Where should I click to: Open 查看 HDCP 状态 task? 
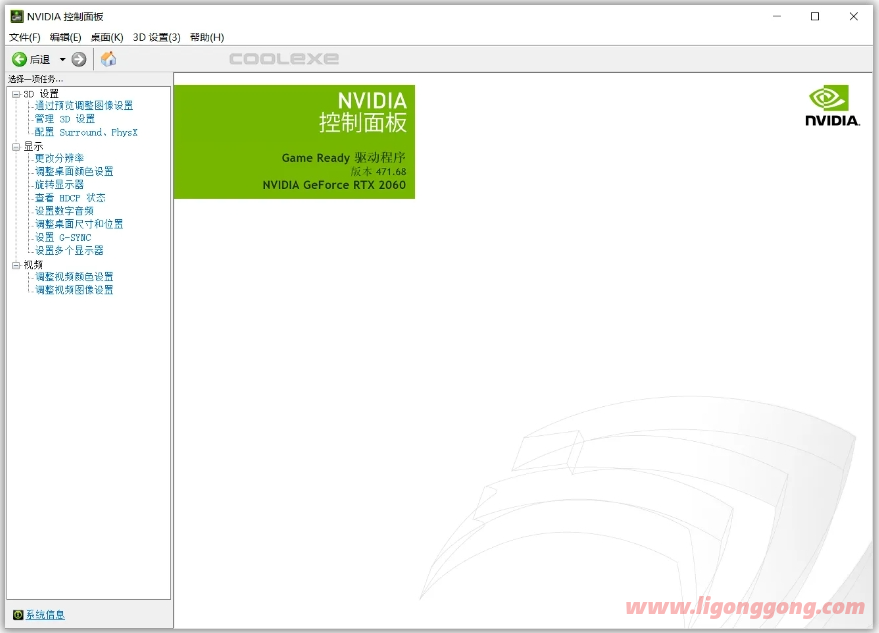coord(70,198)
